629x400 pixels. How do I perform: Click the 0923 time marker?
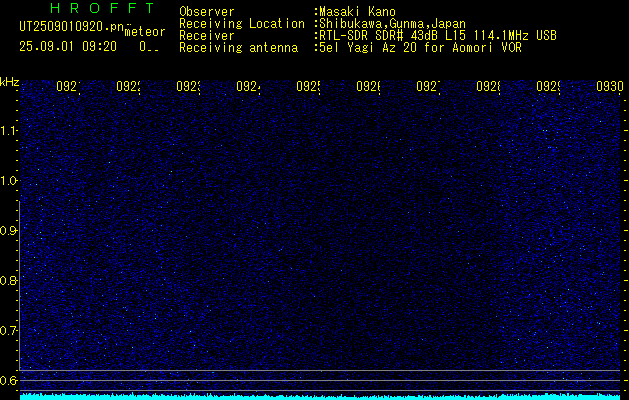[x=188, y=86]
